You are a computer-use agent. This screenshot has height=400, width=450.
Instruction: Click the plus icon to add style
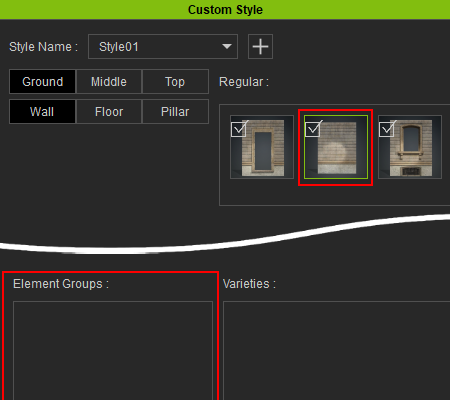[x=260, y=46]
